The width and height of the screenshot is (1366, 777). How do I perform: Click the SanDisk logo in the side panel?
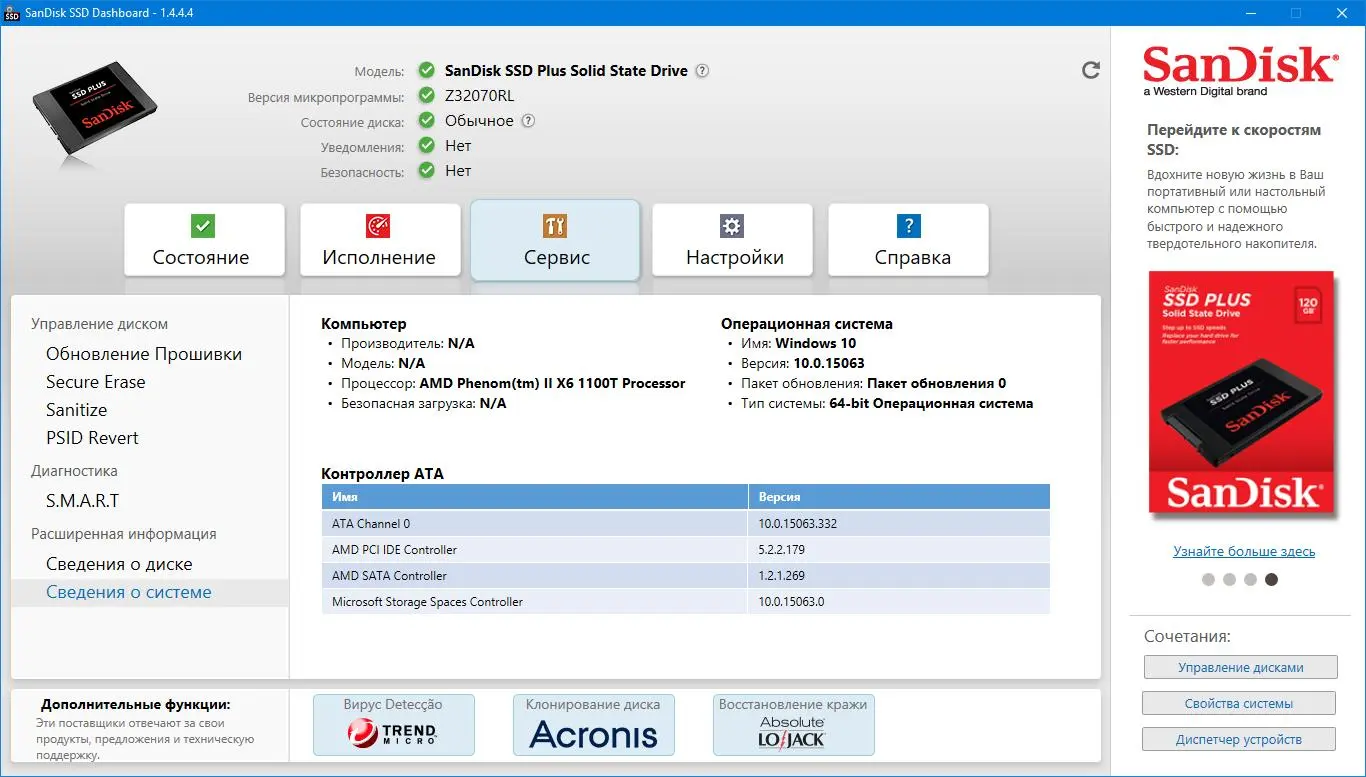(x=1239, y=70)
